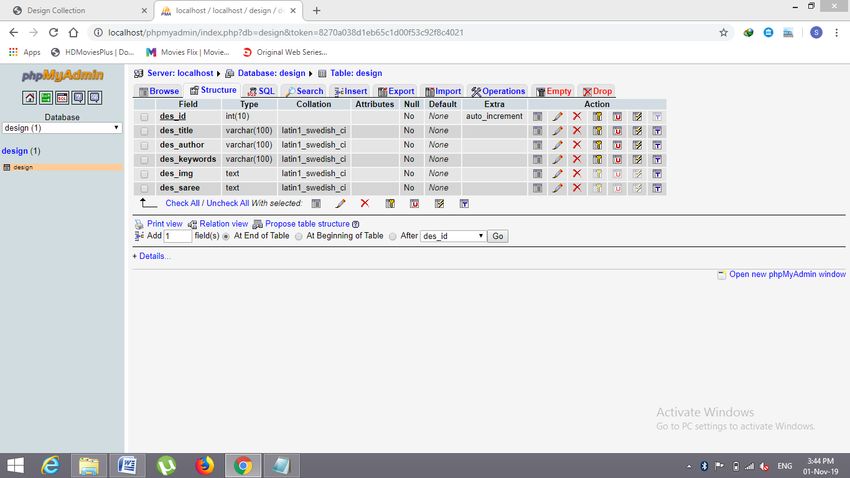Switch to the Browse tab

pyautogui.click(x=159, y=91)
